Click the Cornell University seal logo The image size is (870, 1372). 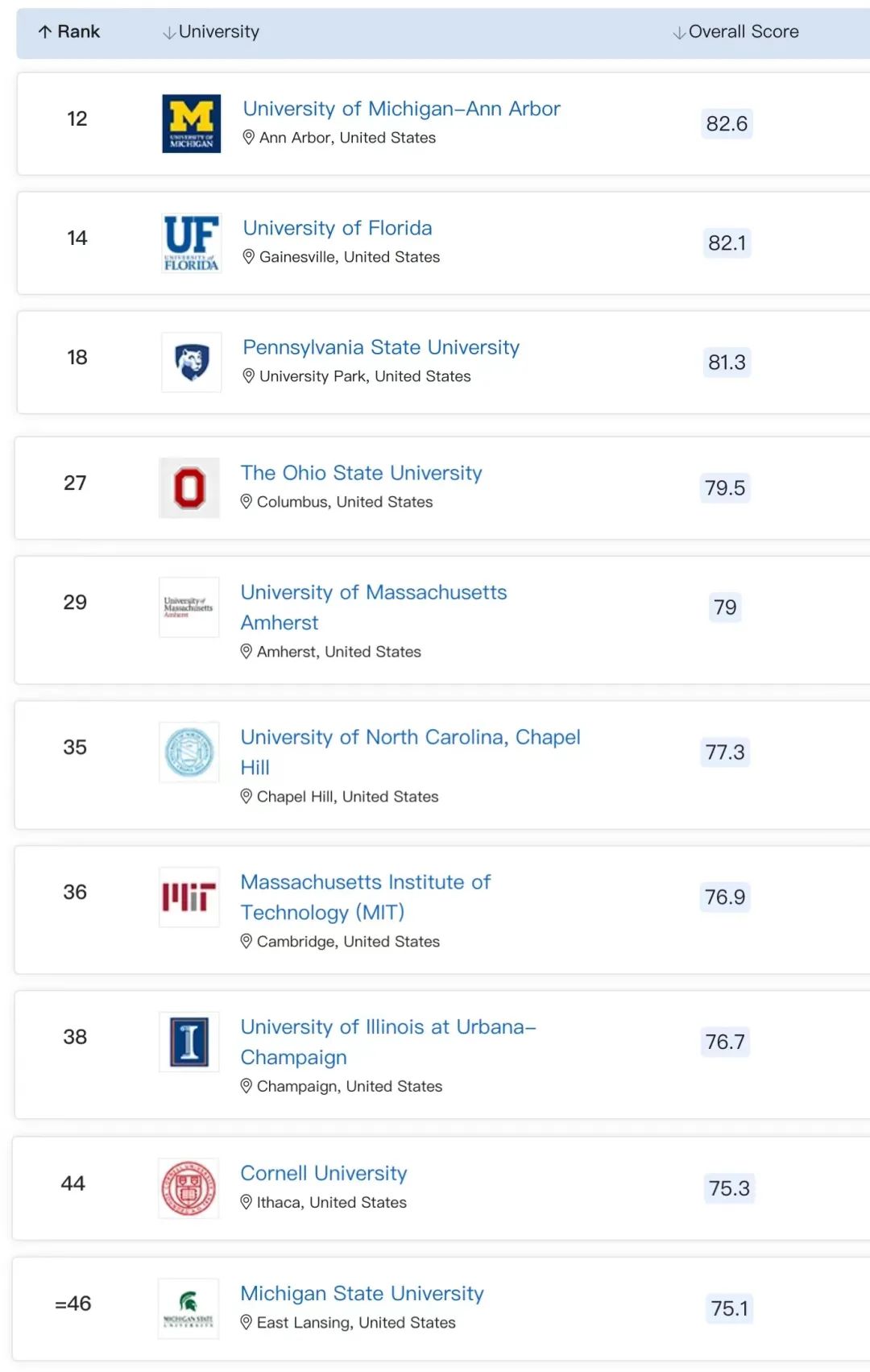point(189,1188)
